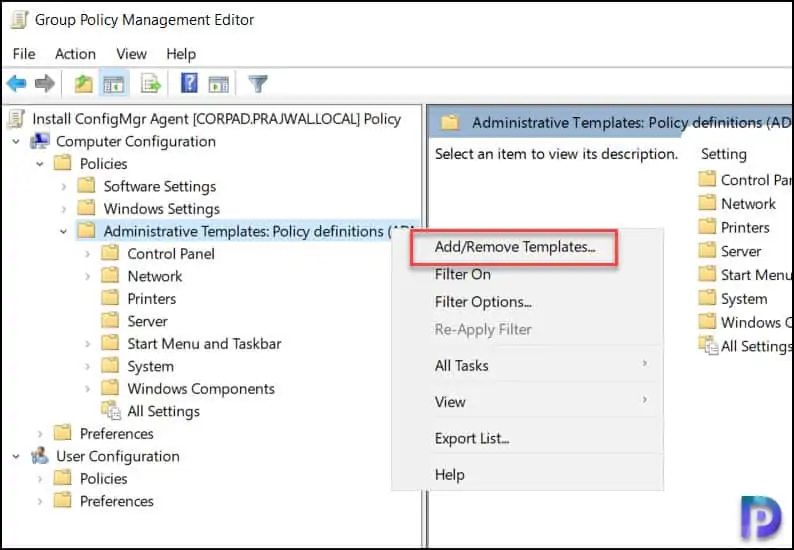
Task: Click the Setting column header
Action: 723,154
